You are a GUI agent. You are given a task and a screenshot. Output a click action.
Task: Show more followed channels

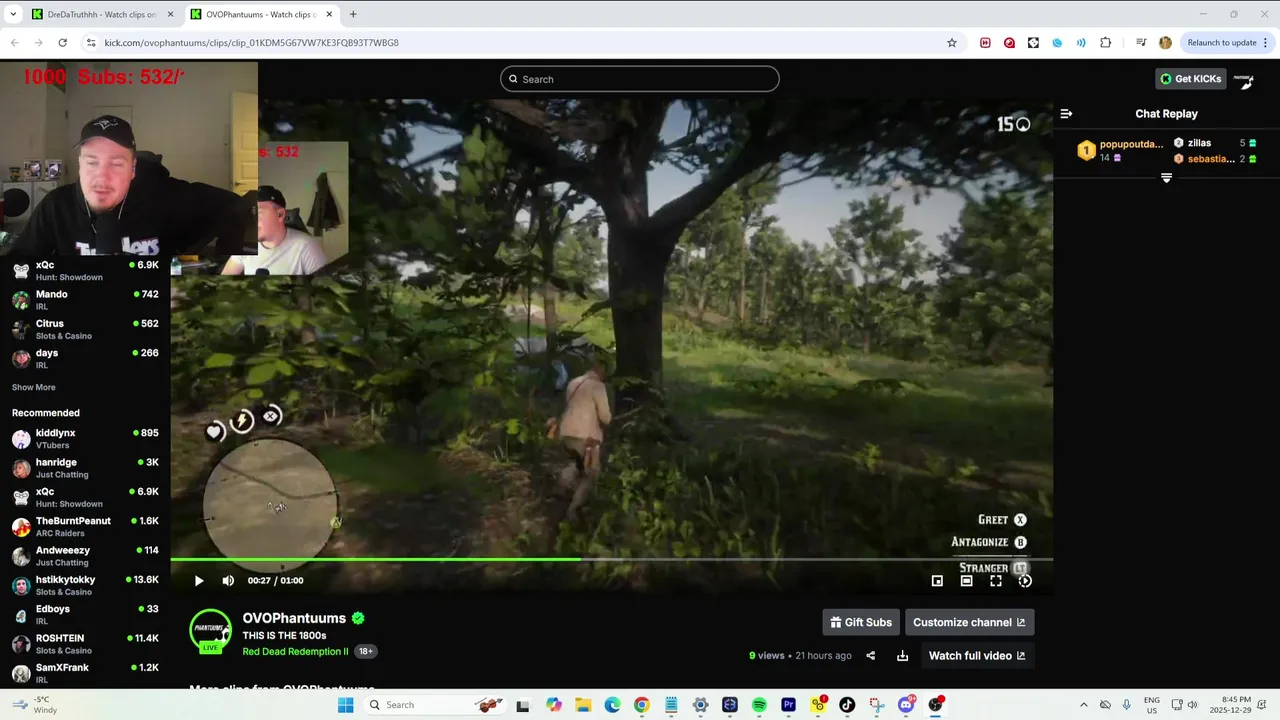point(34,388)
